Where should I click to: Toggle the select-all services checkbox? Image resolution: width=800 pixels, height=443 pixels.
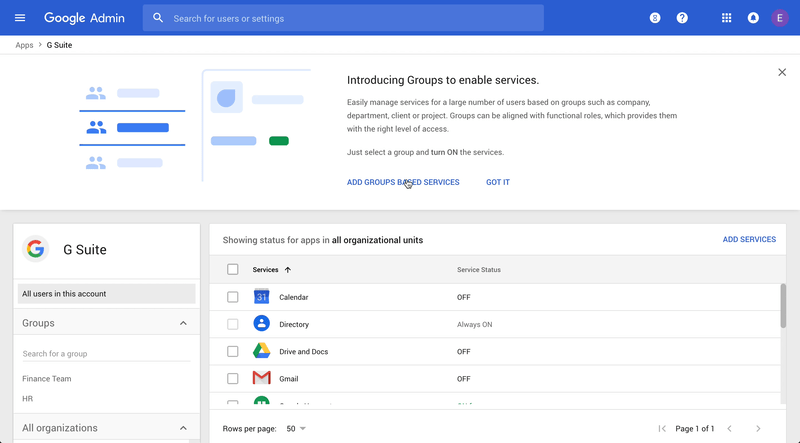coord(233,269)
